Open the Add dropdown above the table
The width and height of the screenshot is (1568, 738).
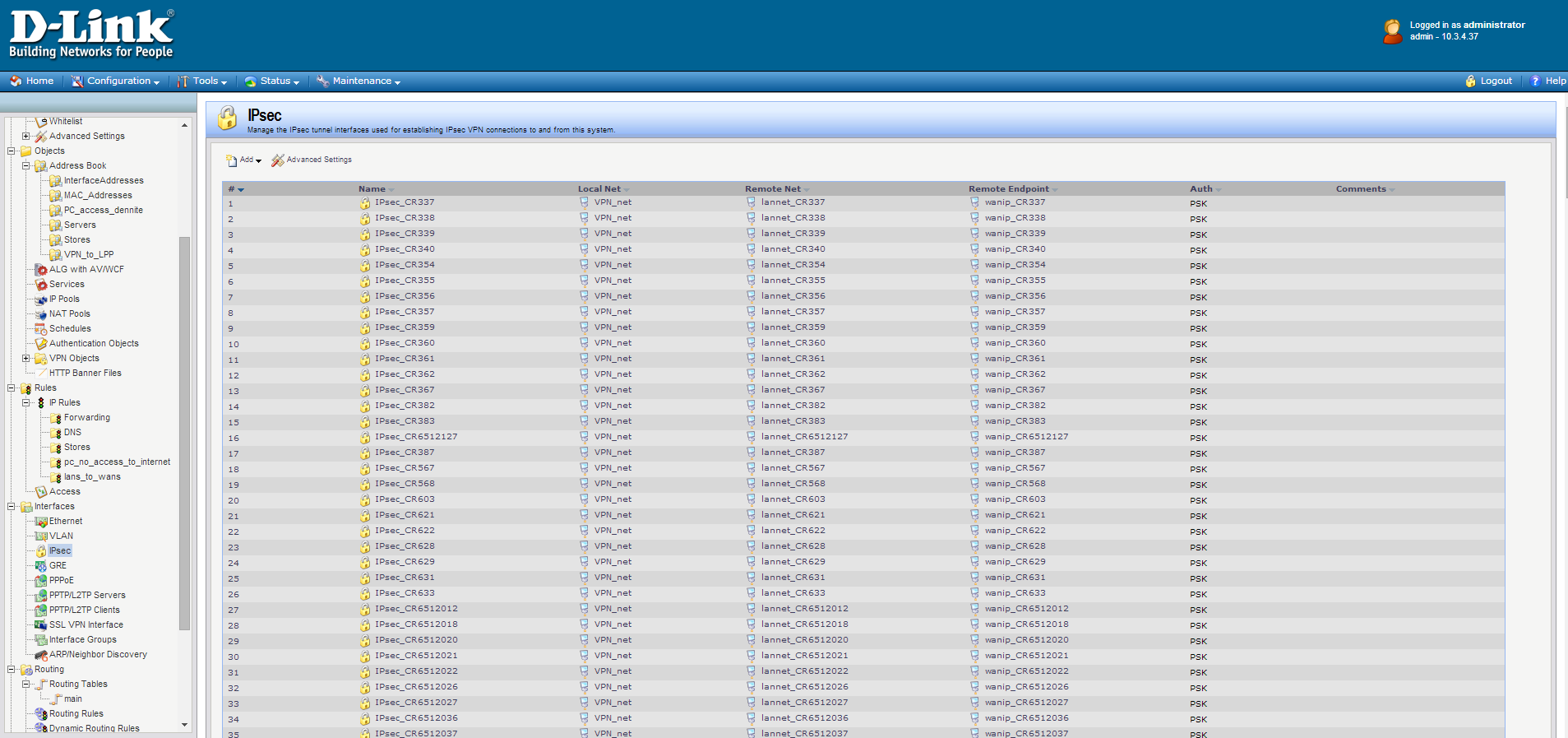click(244, 160)
